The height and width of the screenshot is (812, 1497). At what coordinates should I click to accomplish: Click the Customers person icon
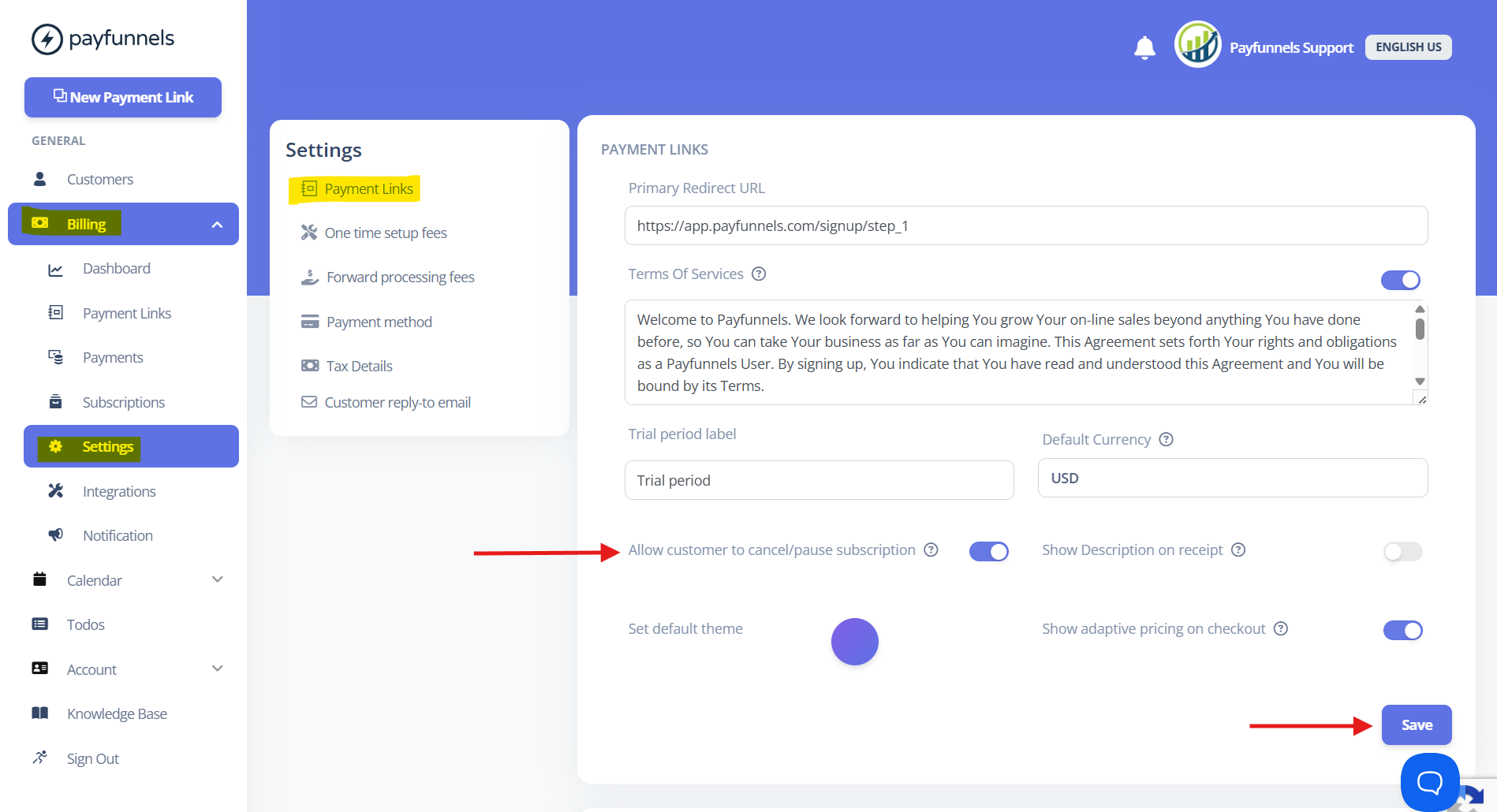click(x=40, y=179)
